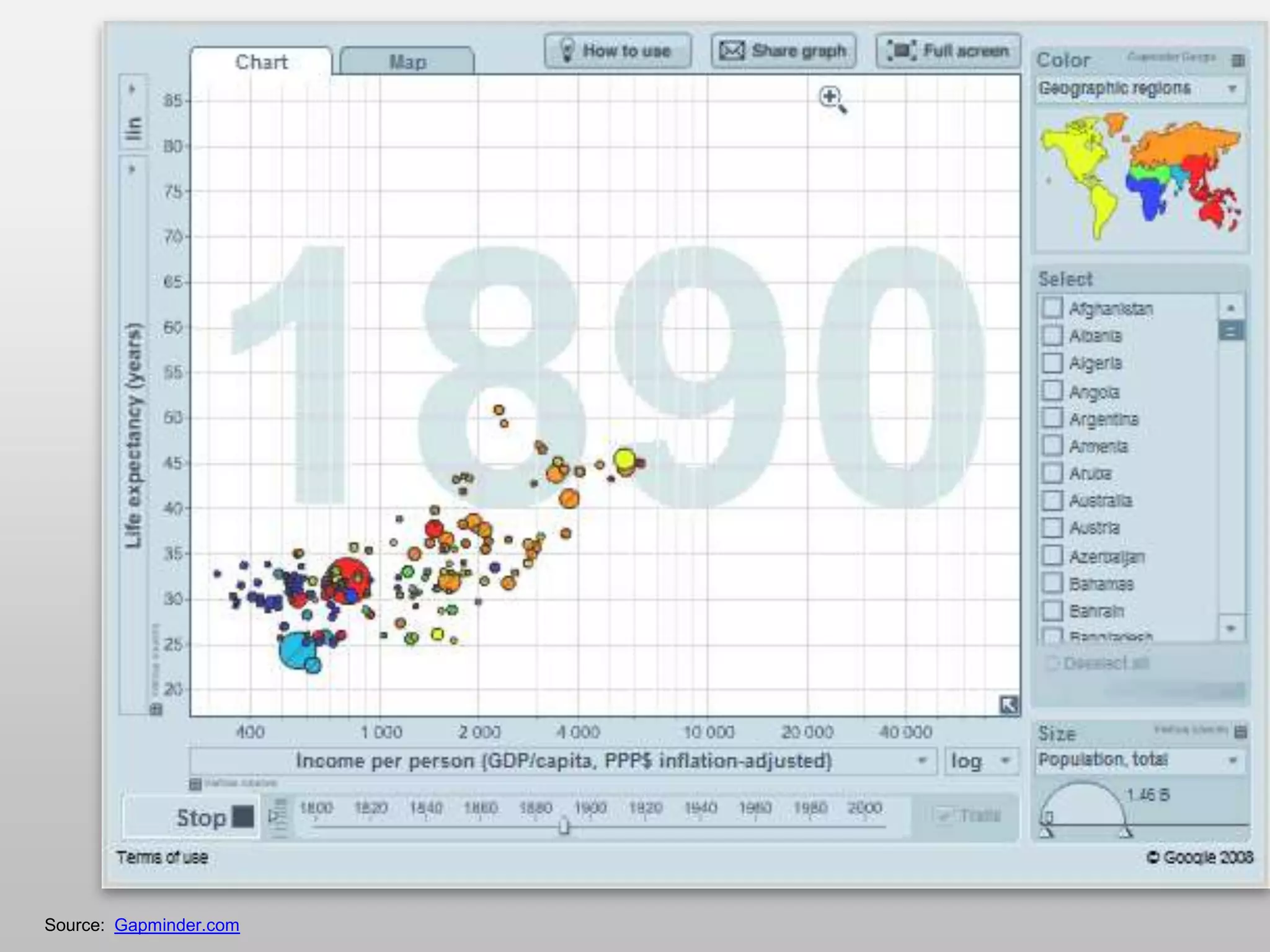
Task: Click the grid icon beside Size heading
Action: pyautogui.click(x=1240, y=732)
